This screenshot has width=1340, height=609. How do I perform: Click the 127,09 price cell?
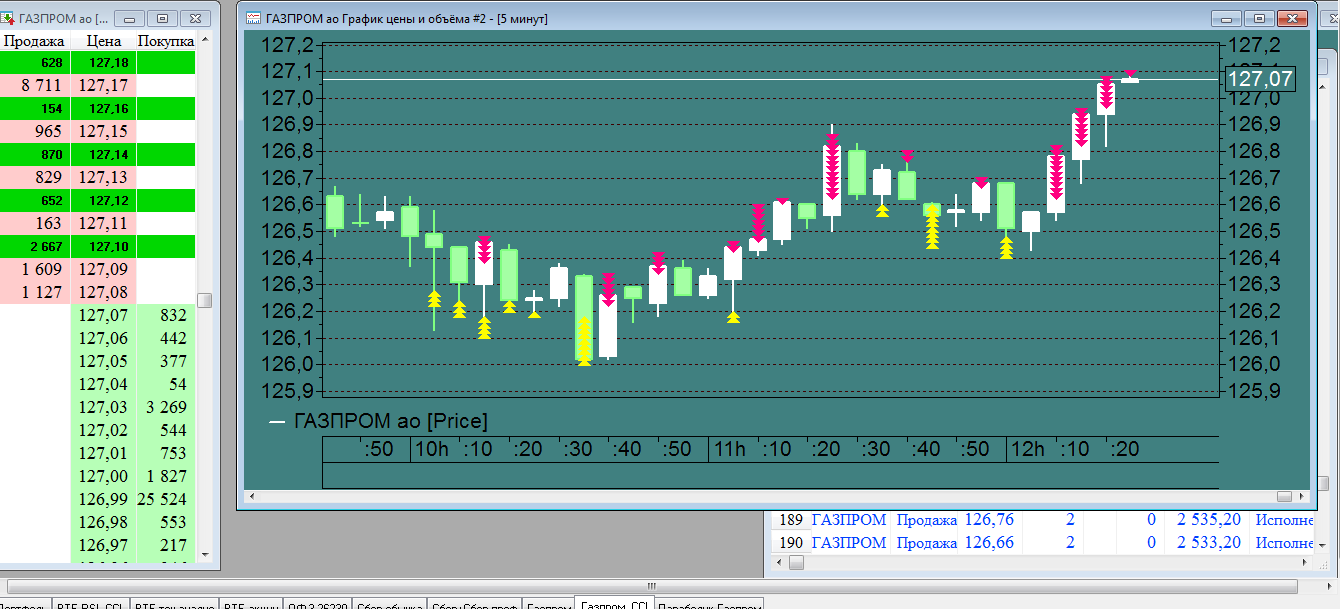[x=104, y=270]
